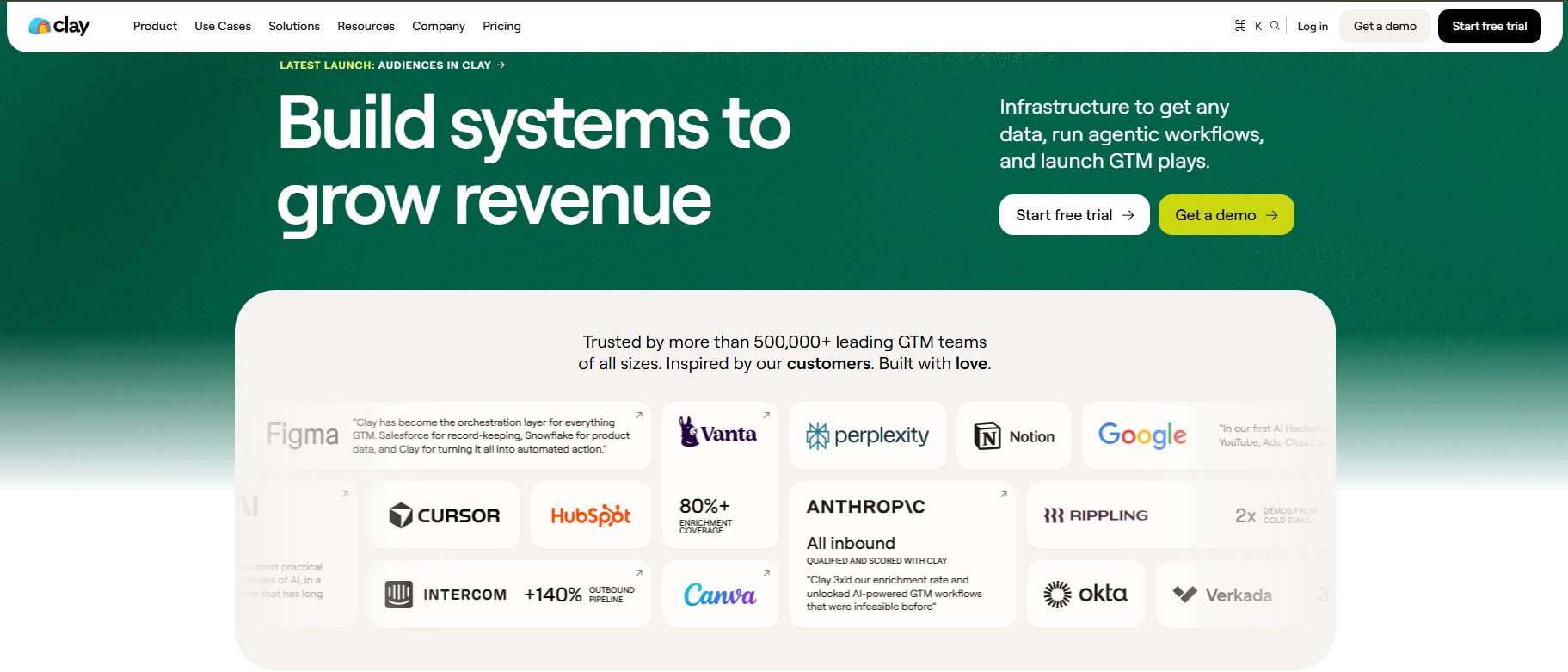Image resolution: width=1568 pixels, height=672 pixels.
Task: Click the Google AI Hackathon quote text
Action: coord(1275,435)
